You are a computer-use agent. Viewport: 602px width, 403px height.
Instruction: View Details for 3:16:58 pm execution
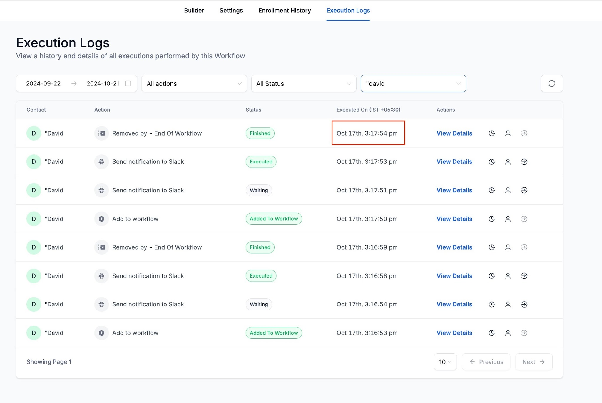[x=454, y=276]
